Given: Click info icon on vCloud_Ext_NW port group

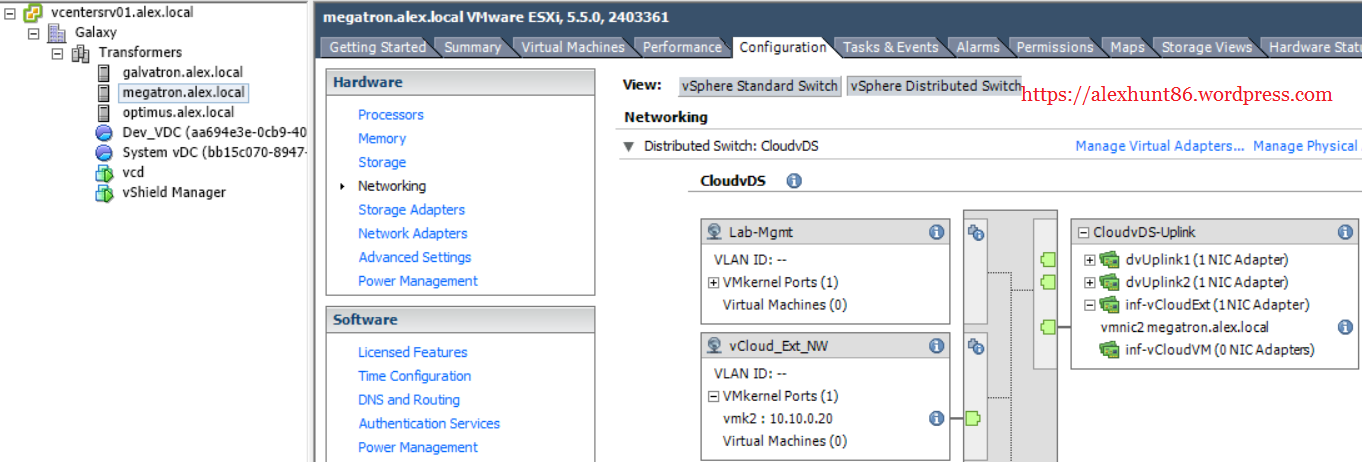Looking at the screenshot, I should (936, 346).
